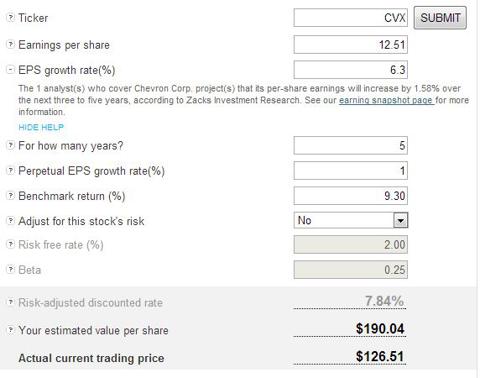This screenshot has width=480, height=378.
Task: Click the SUBMIT button
Action: [440, 18]
